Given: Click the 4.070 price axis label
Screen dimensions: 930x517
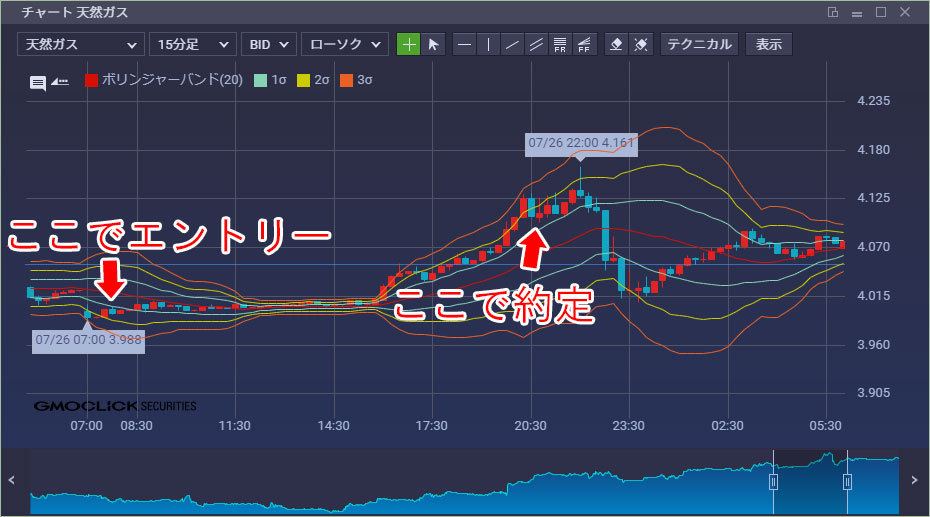Looking at the screenshot, I should click(x=873, y=247).
